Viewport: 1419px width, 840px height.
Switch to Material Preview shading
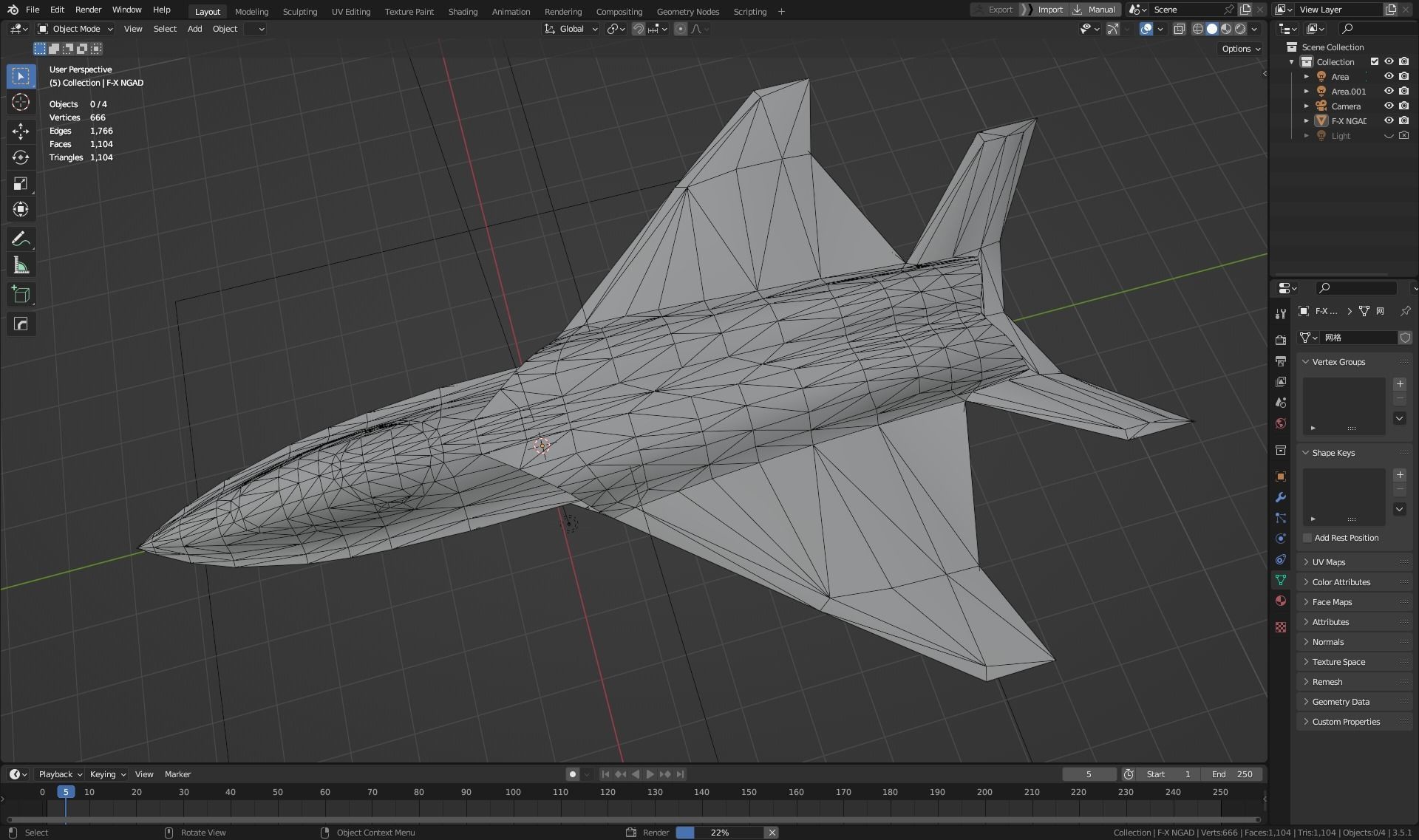point(1226,29)
